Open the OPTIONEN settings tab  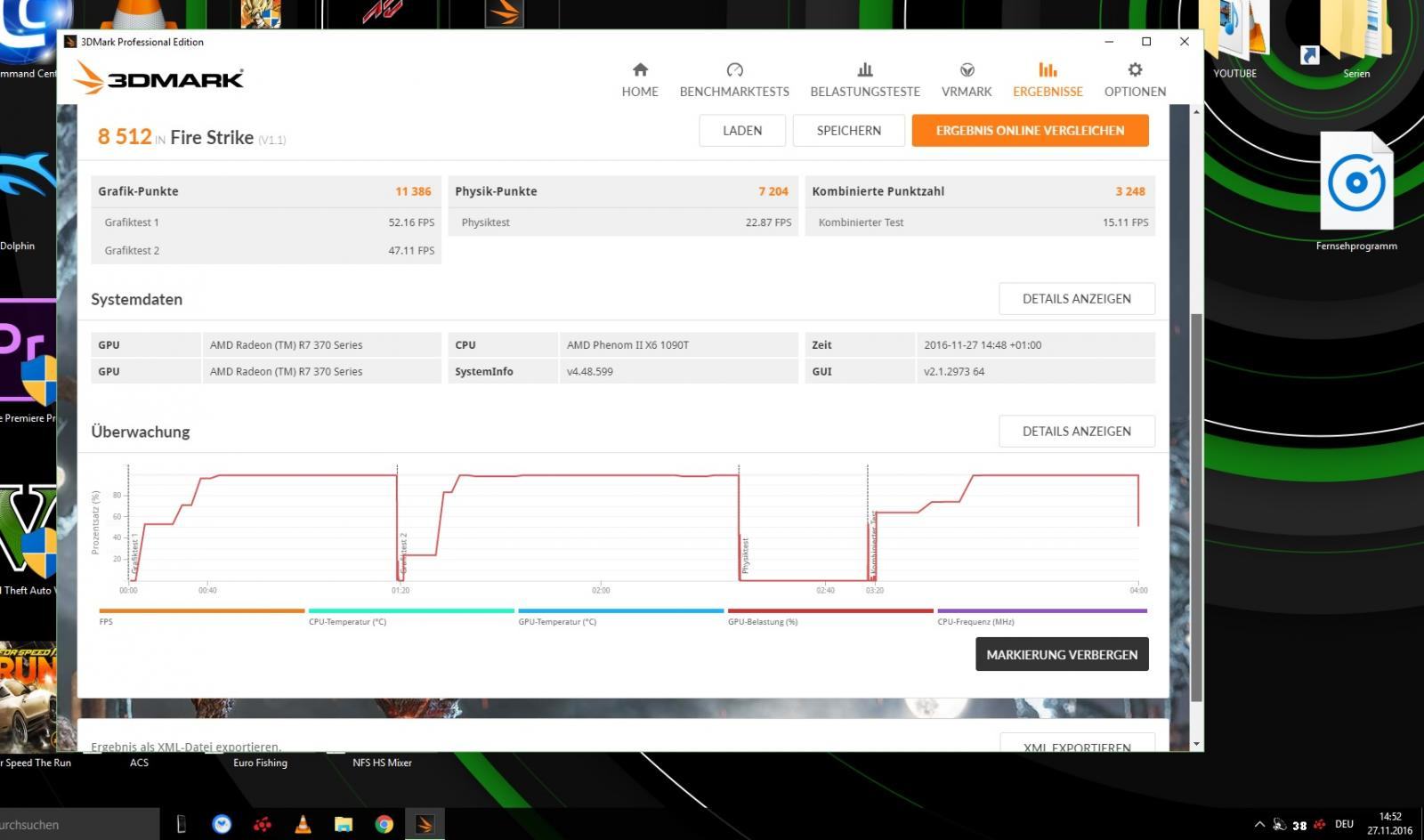[1135, 80]
